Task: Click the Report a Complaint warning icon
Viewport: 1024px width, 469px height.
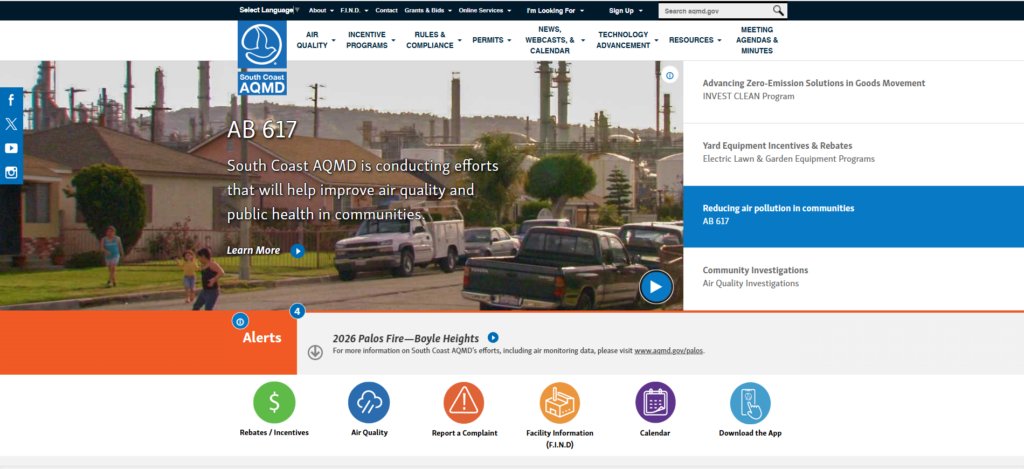Action: pyautogui.click(x=464, y=402)
